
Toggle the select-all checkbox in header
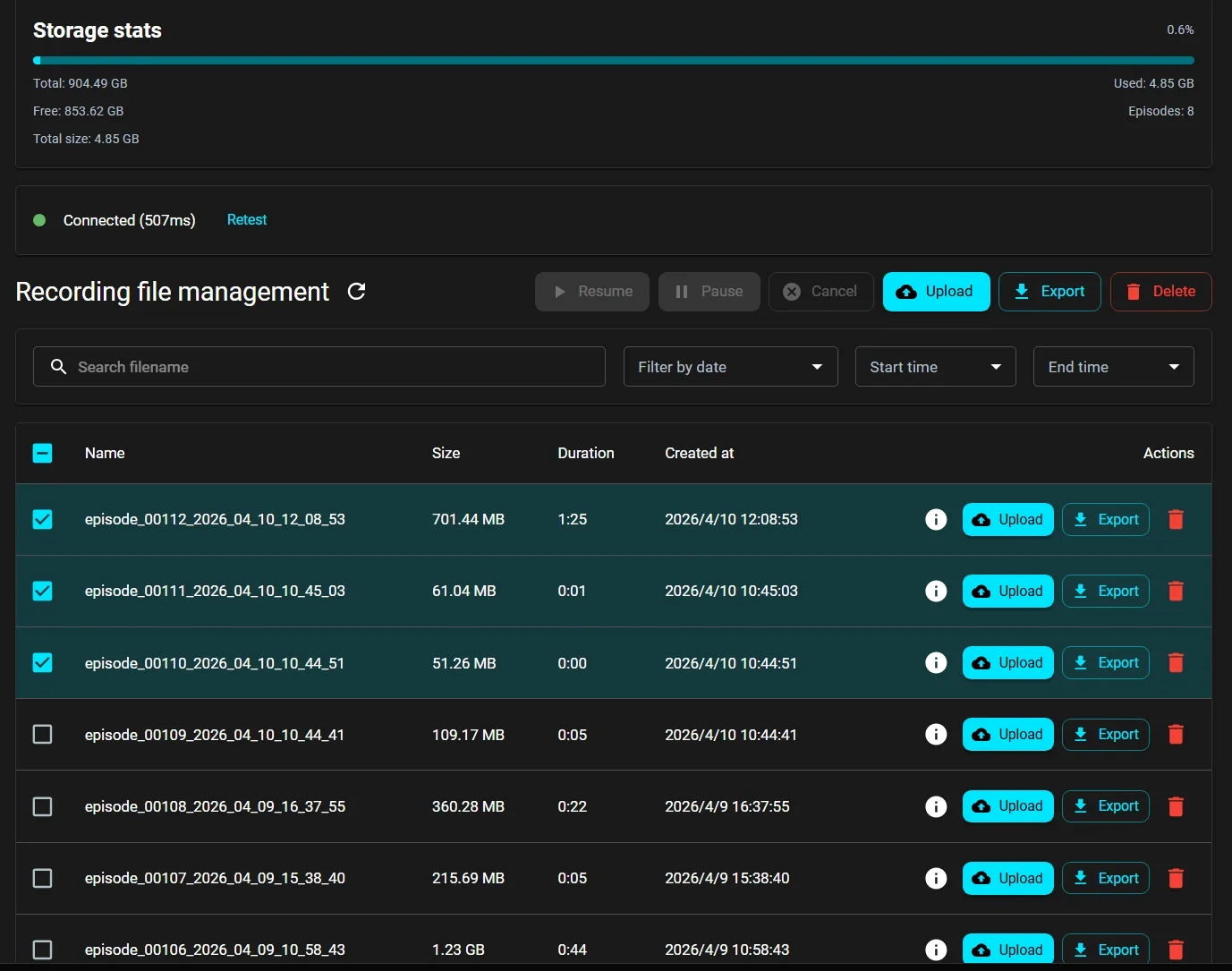coord(42,453)
